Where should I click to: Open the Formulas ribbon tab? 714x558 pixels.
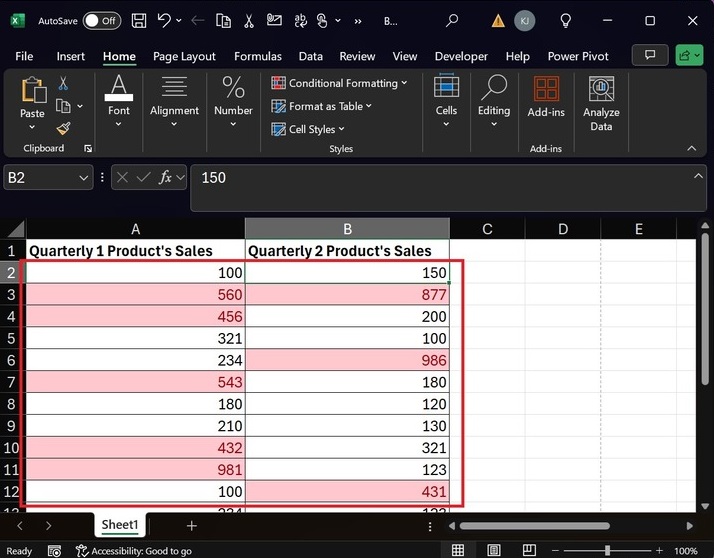click(x=258, y=56)
